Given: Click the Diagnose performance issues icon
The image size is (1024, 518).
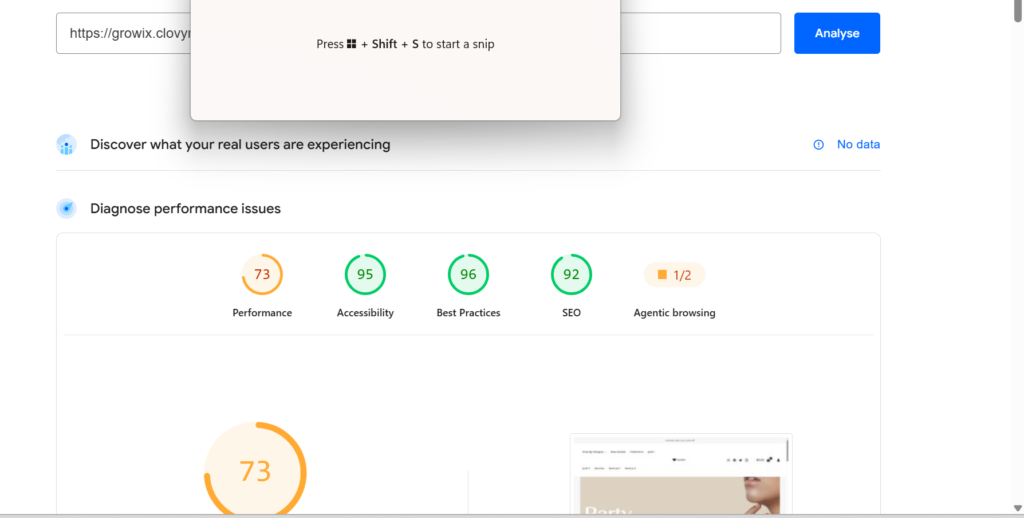Looking at the screenshot, I should point(66,208).
